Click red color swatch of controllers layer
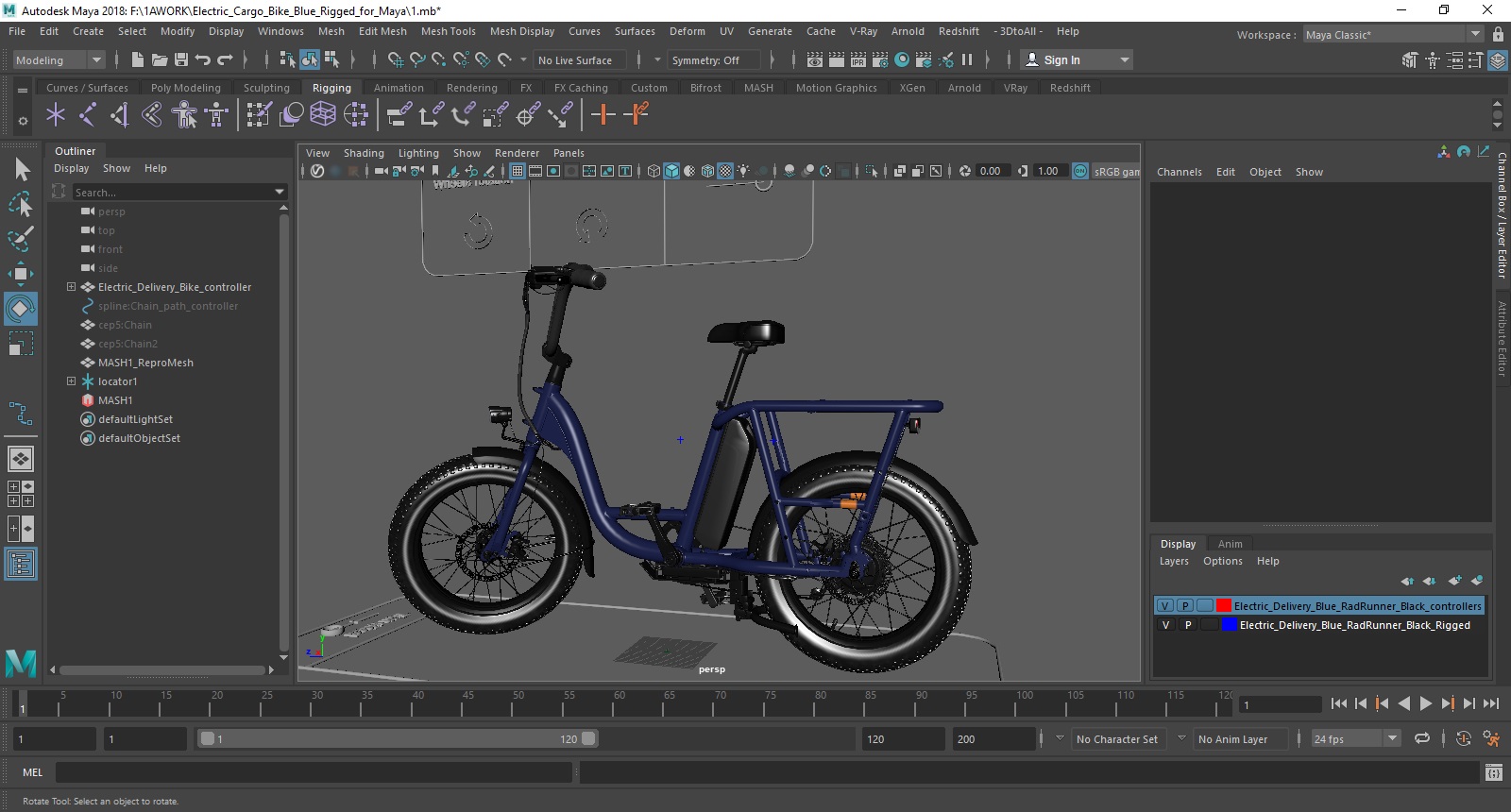1511x812 pixels. [1224, 606]
